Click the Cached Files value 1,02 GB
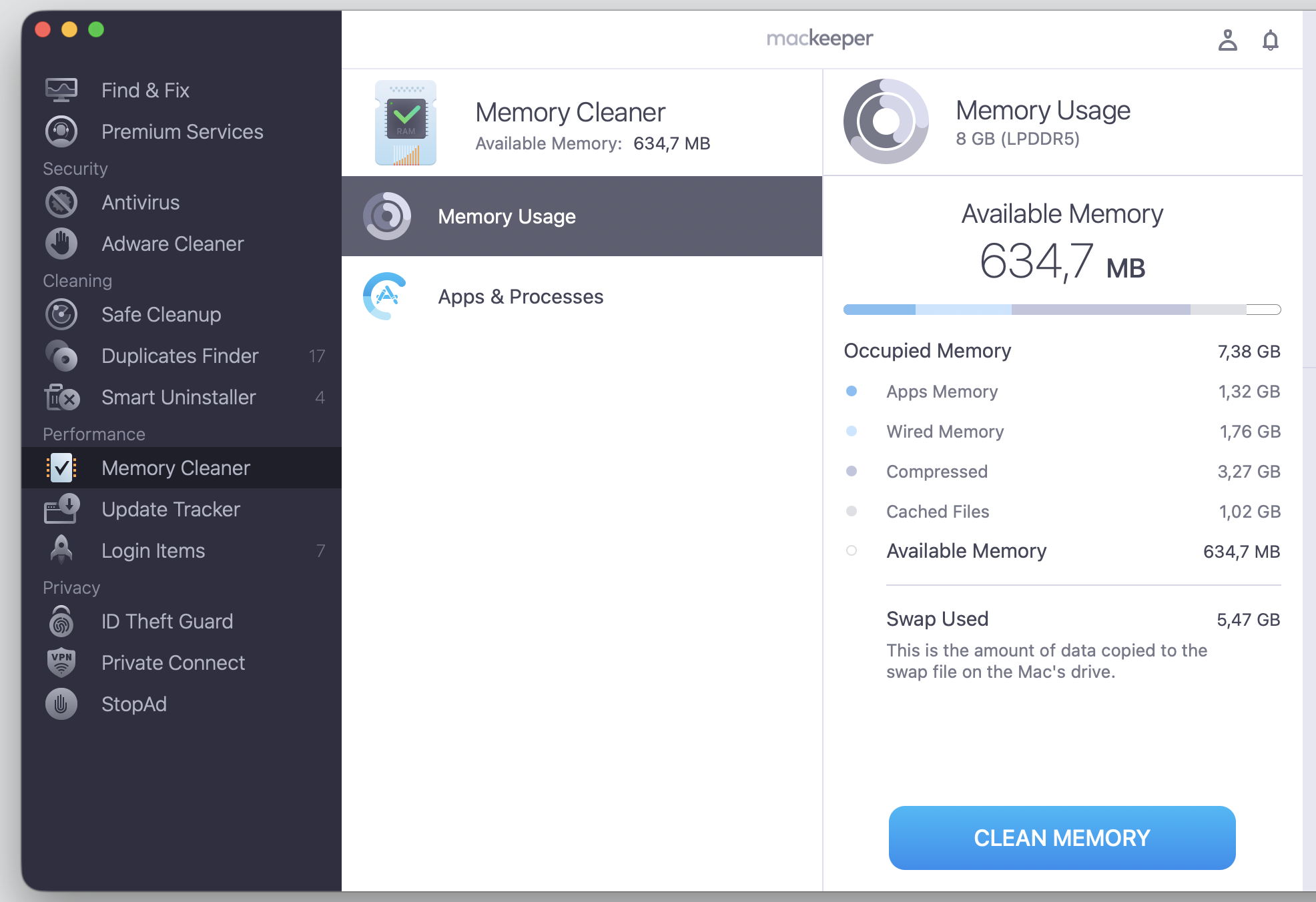 (x=1249, y=512)
